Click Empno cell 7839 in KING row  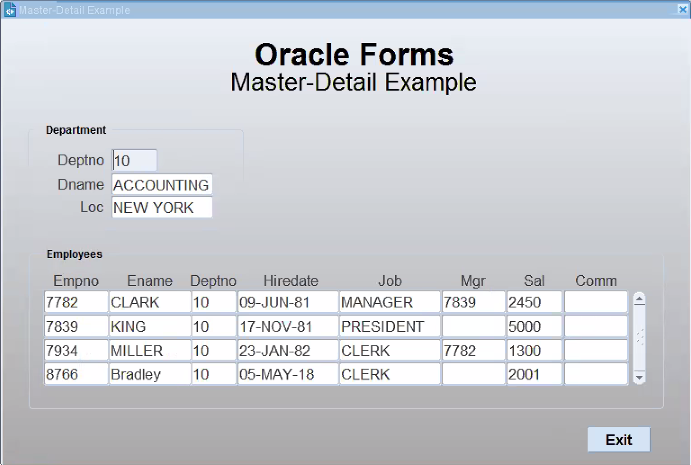pos(76,326)
